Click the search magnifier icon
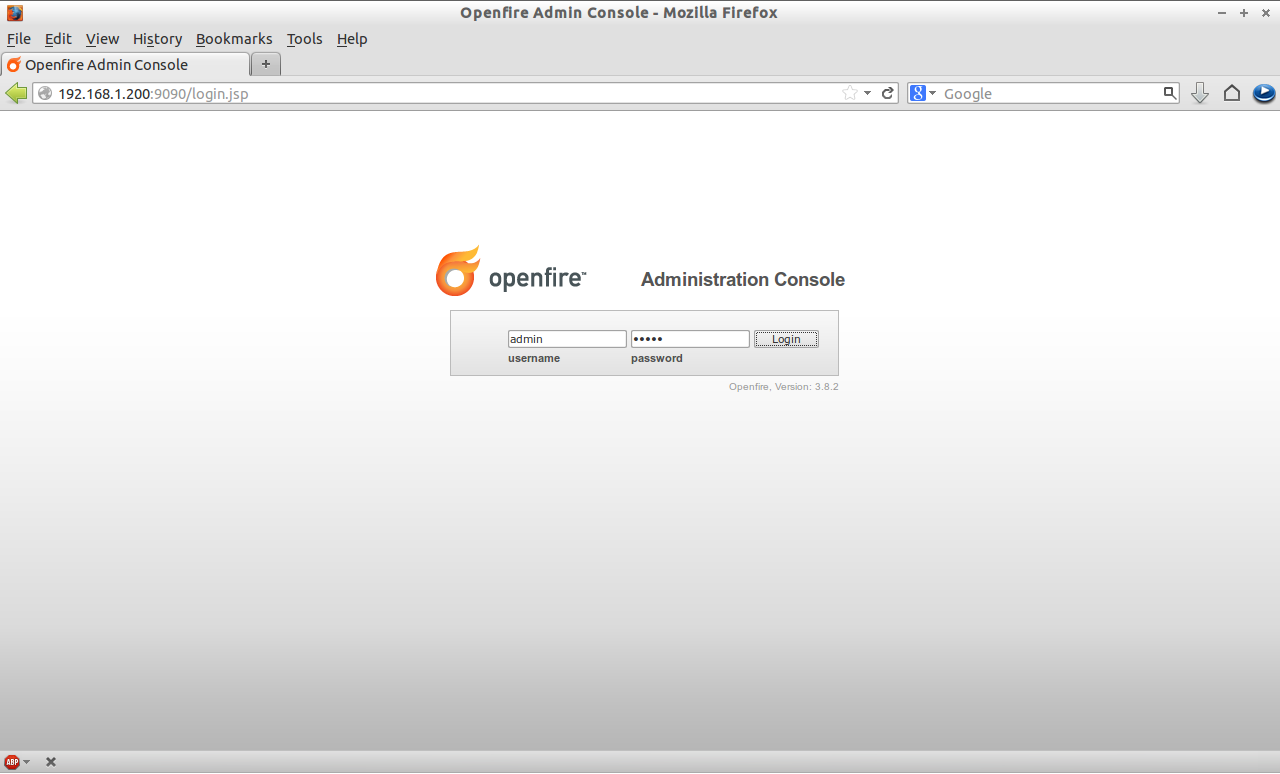This screenshot has height=774, width=1280. (x=1169, y=93)
